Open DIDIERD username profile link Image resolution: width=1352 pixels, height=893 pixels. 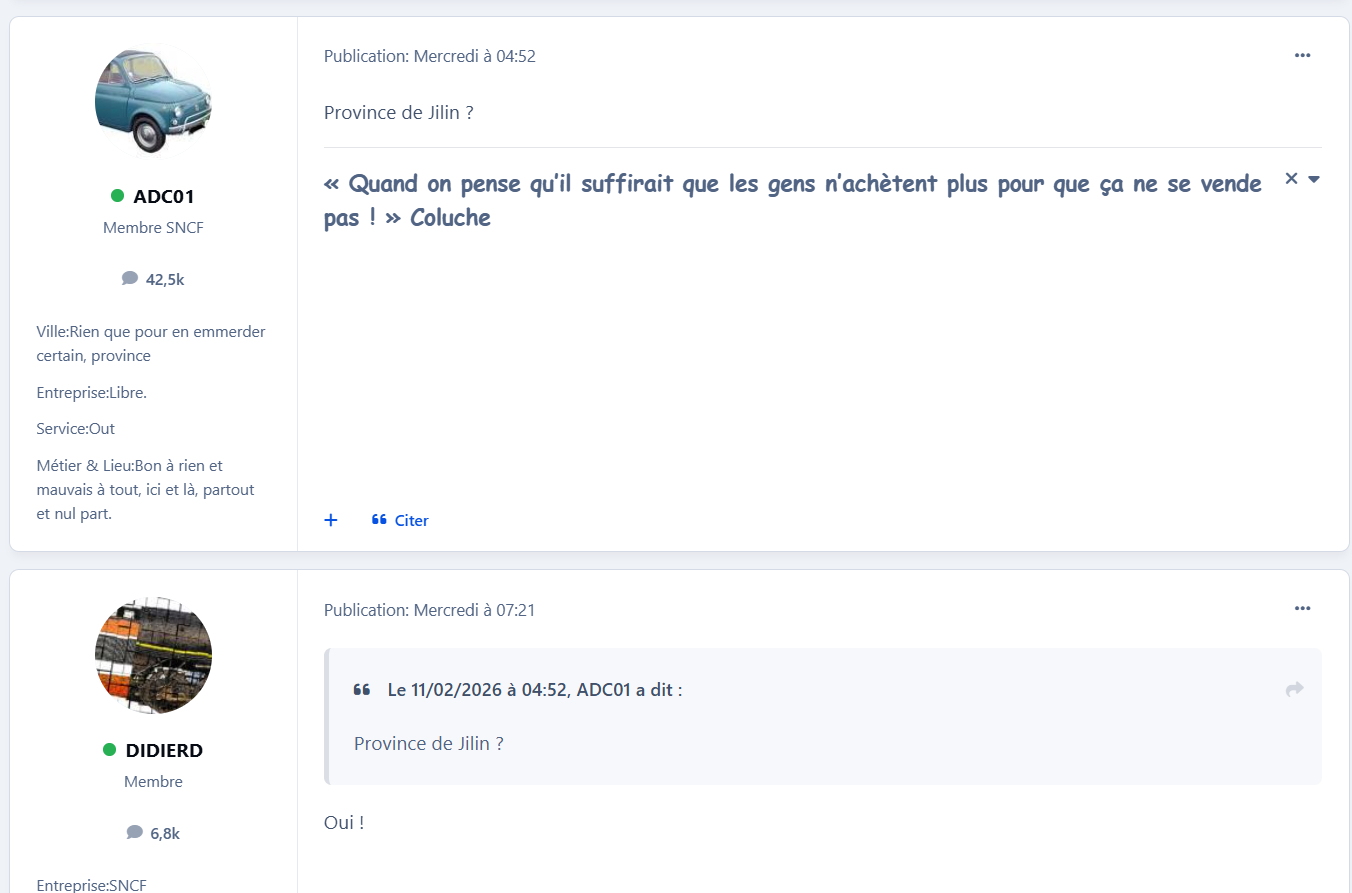click(164, 750)
